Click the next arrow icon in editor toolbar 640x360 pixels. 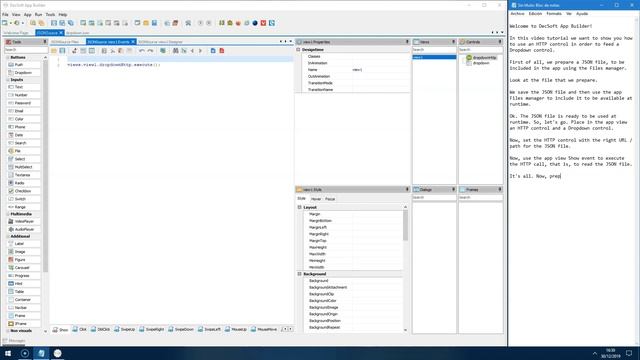(x=200, y=51)
